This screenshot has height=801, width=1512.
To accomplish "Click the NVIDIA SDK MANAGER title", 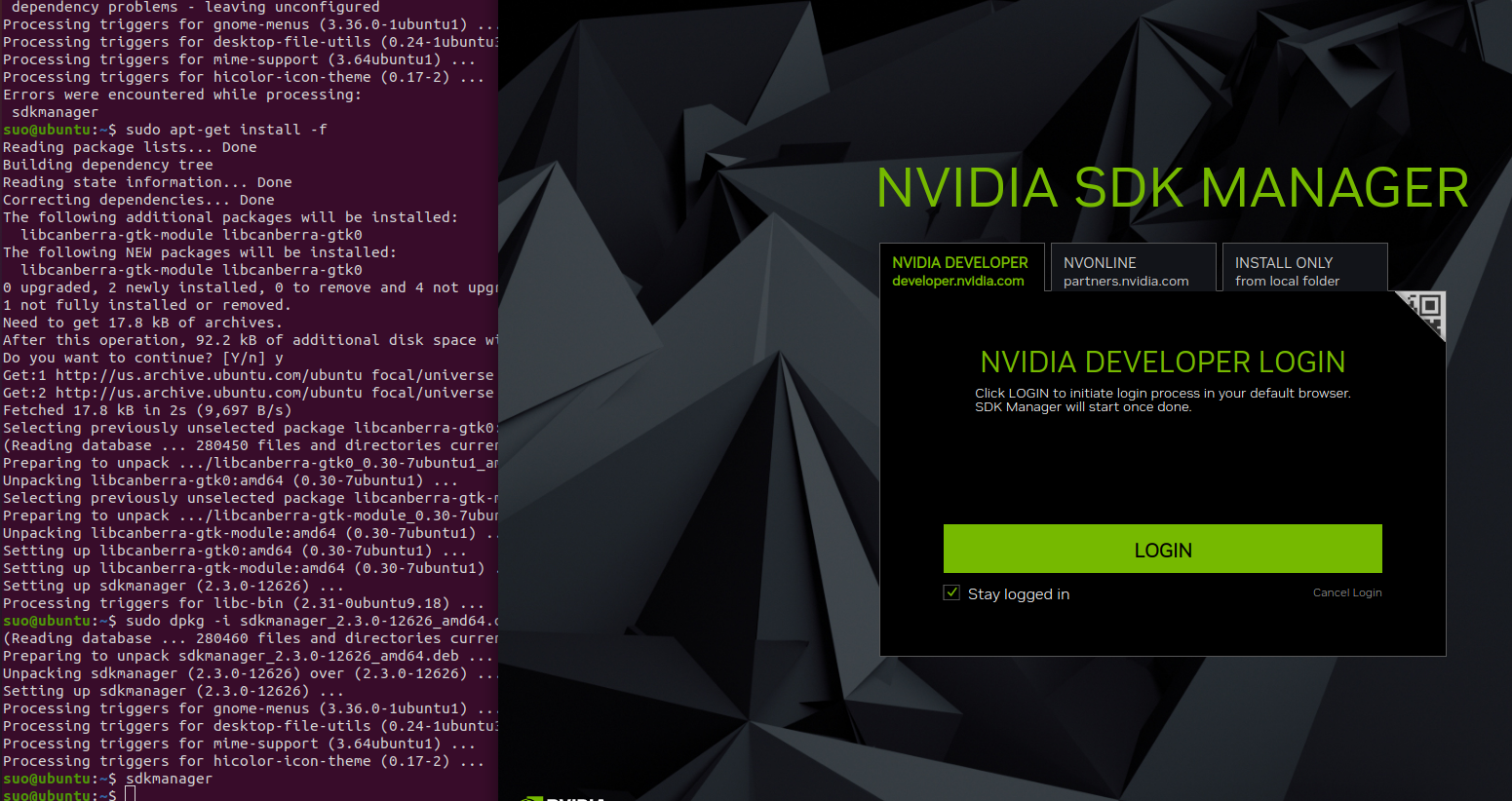I will coord(1173,188).
